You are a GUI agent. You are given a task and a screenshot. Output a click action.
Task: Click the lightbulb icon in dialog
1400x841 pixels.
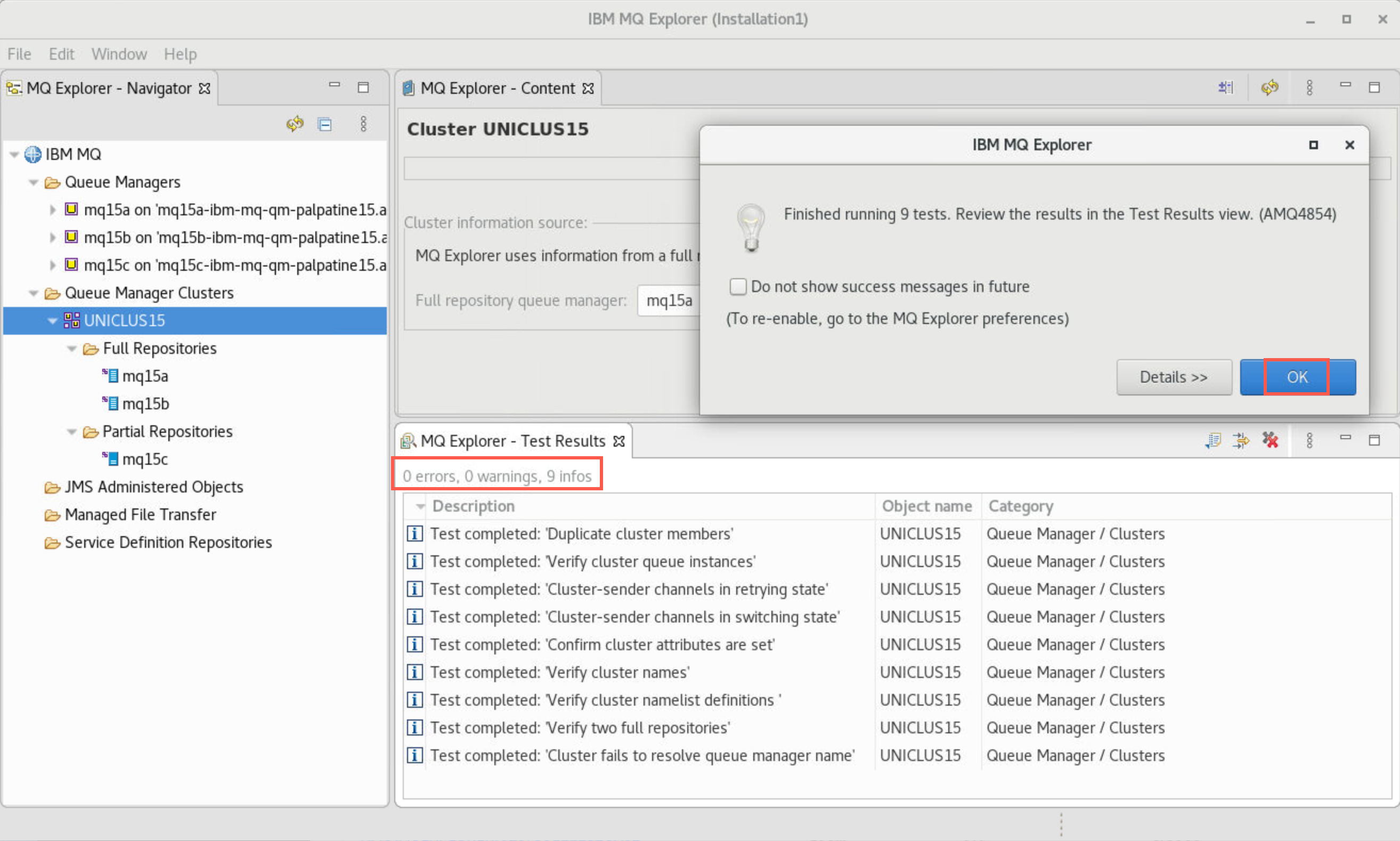coord(751,228)
